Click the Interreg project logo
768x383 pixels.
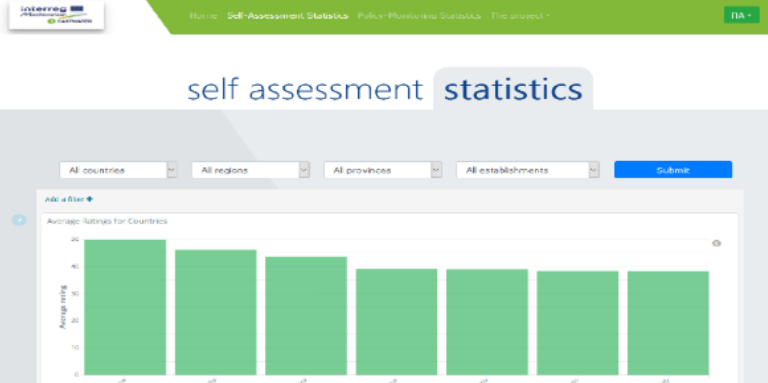(x=56, y=15)
